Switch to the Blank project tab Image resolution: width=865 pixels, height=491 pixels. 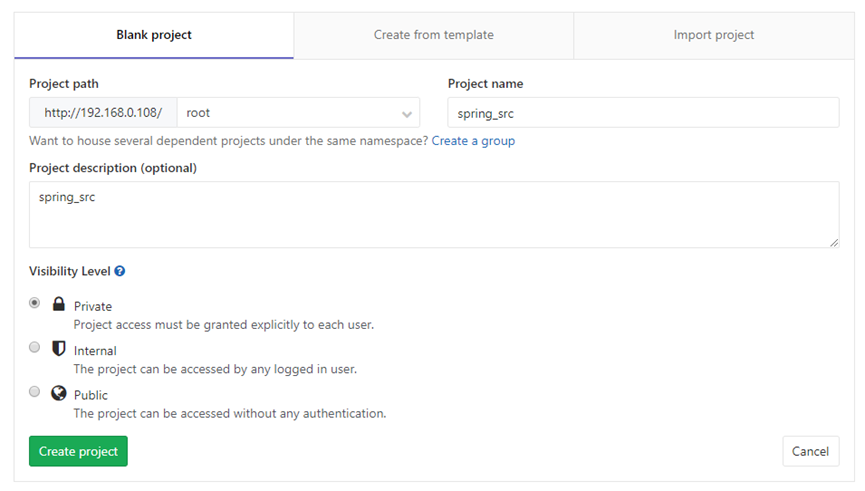[x=154, y=35]
